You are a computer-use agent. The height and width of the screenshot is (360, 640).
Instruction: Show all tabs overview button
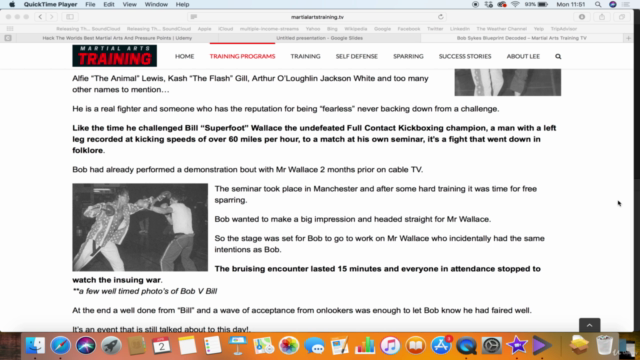622,17
